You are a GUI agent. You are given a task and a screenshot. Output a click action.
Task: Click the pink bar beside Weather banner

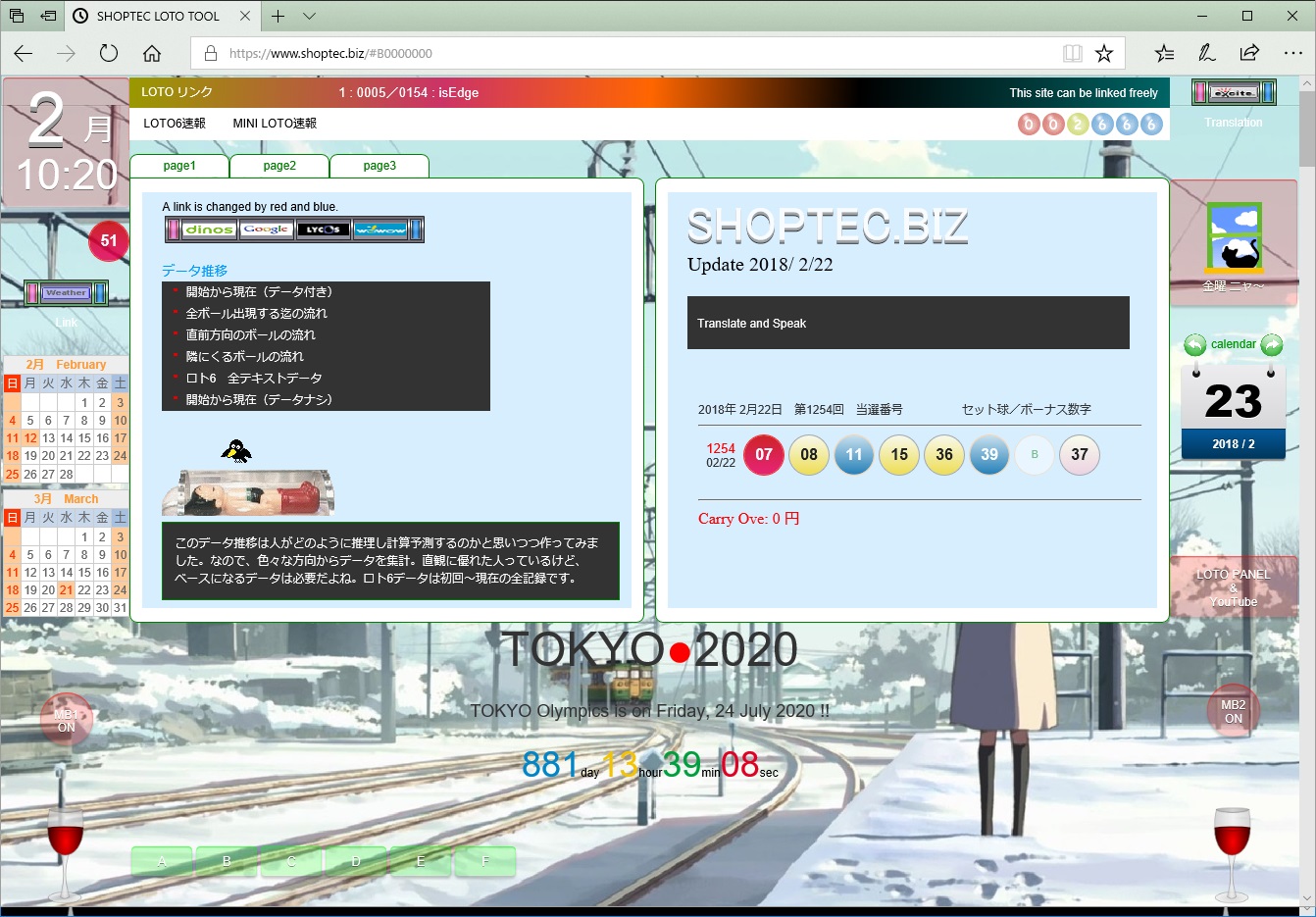coord(32,292)
